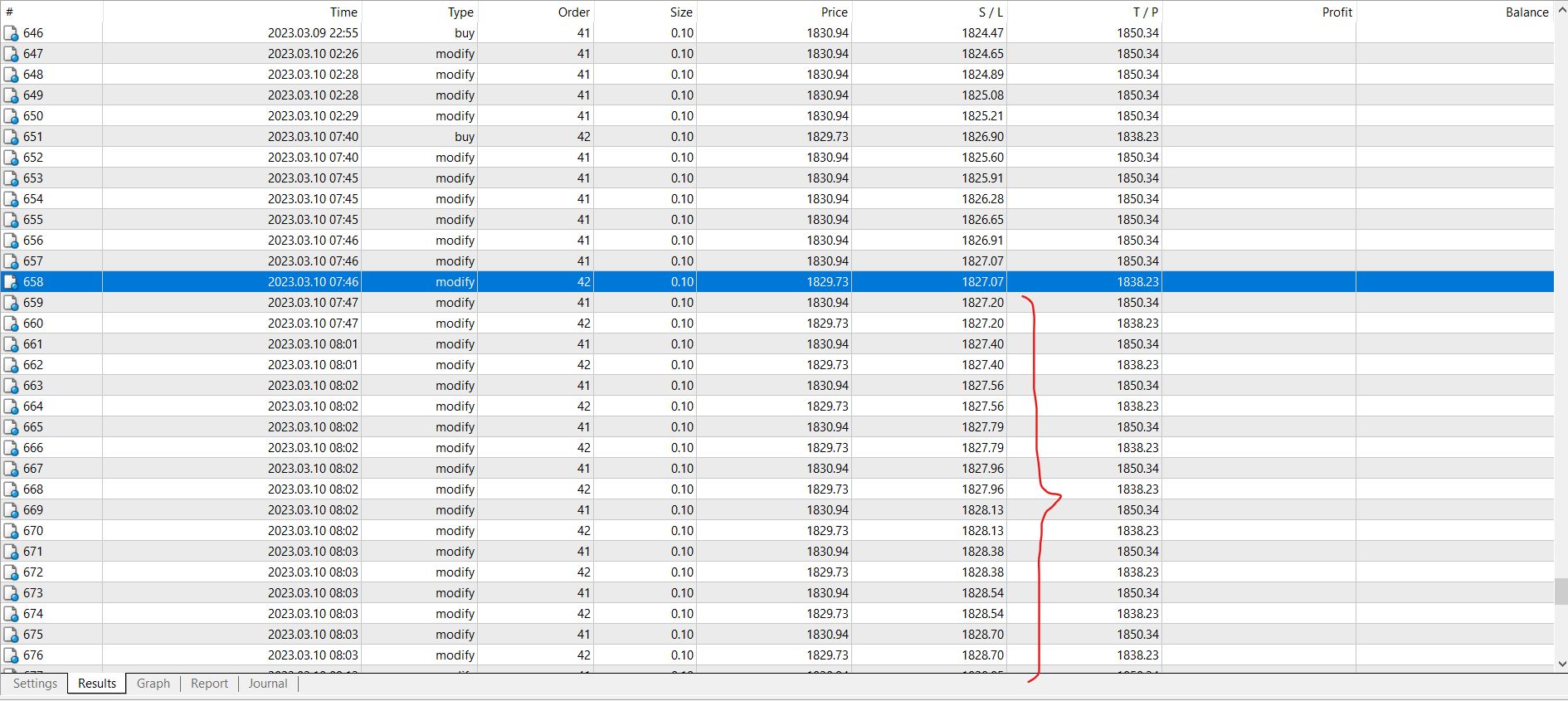
Task: Click the document icon for row 664
Action: click(11, 406)
